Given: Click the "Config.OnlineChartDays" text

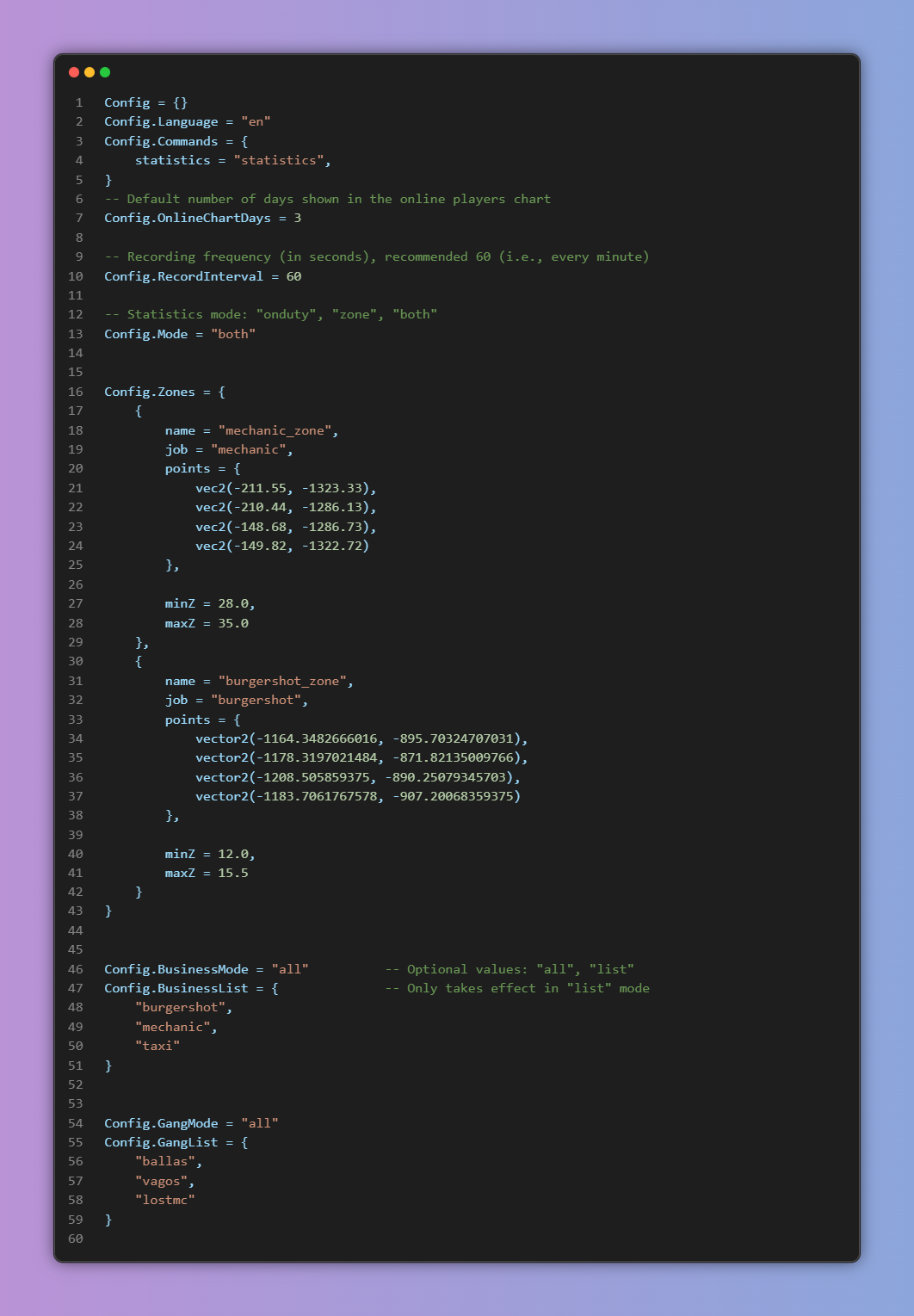Looking at the screenshot, I should pyautogui.click(x=188, y=218).
